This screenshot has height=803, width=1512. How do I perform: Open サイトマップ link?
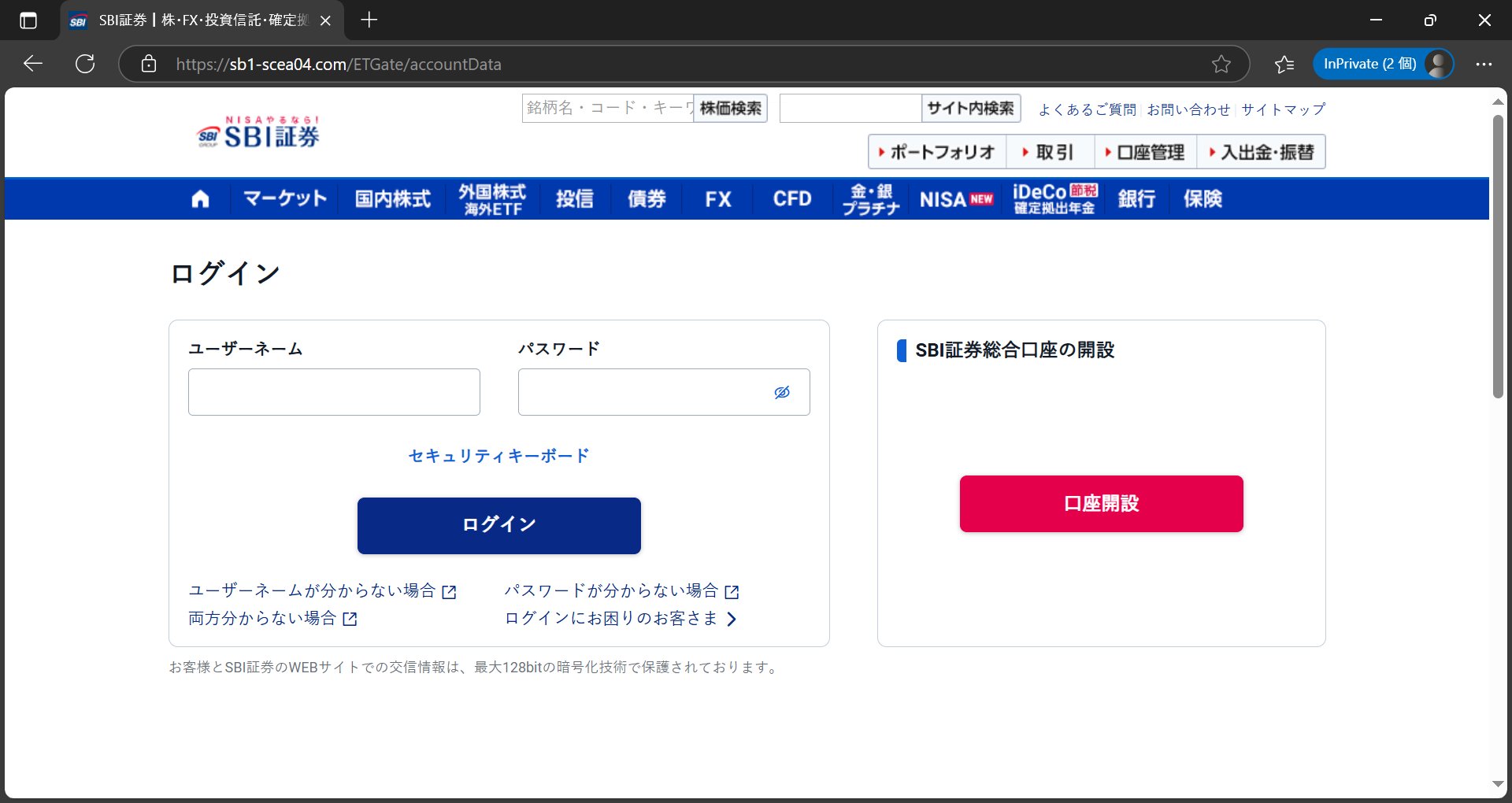click(x=1284, y=109)
